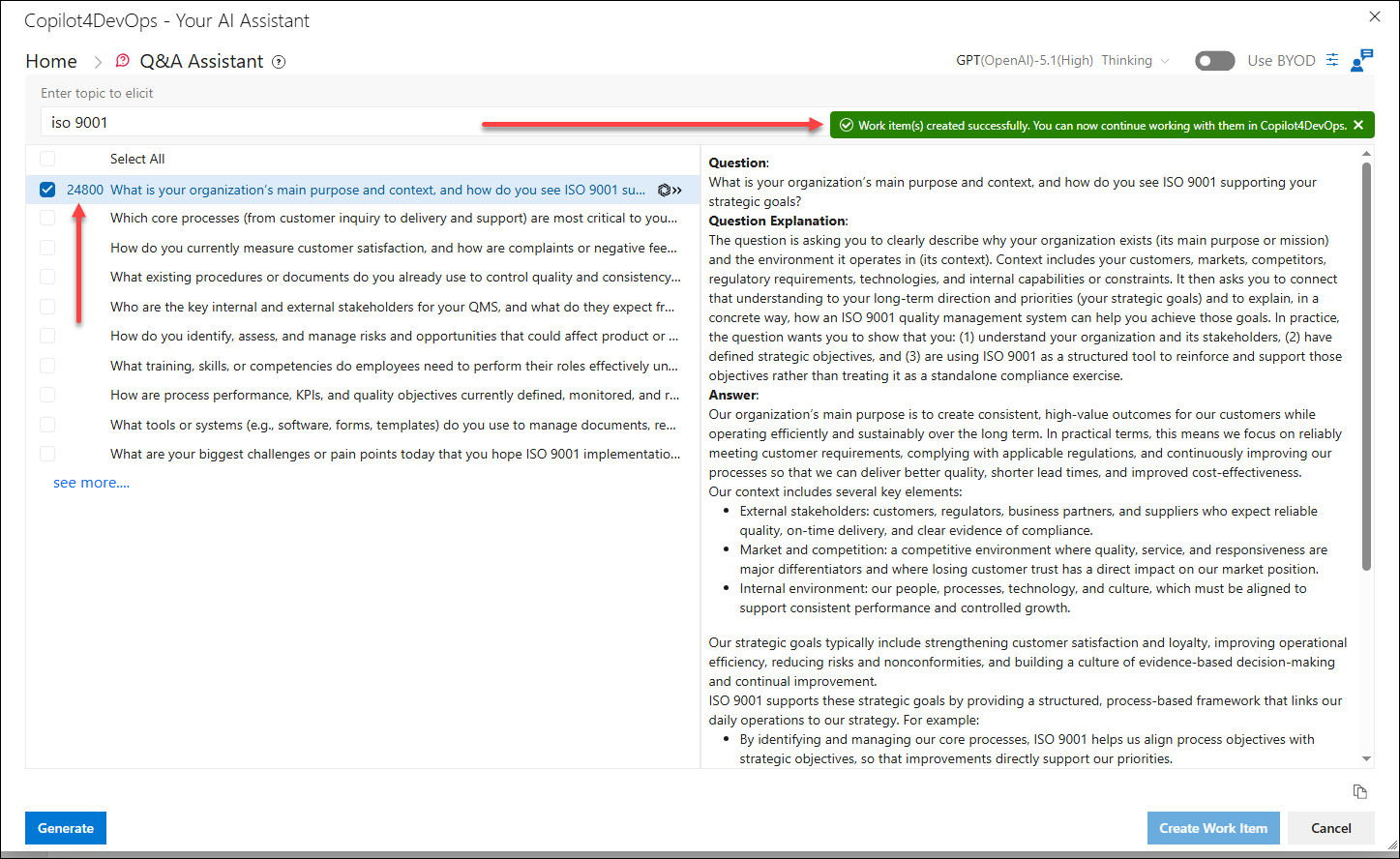Click the Q&A Assistant breadcrumb icon
This screenshot has height=859, width=1400.
pos(123,61)
